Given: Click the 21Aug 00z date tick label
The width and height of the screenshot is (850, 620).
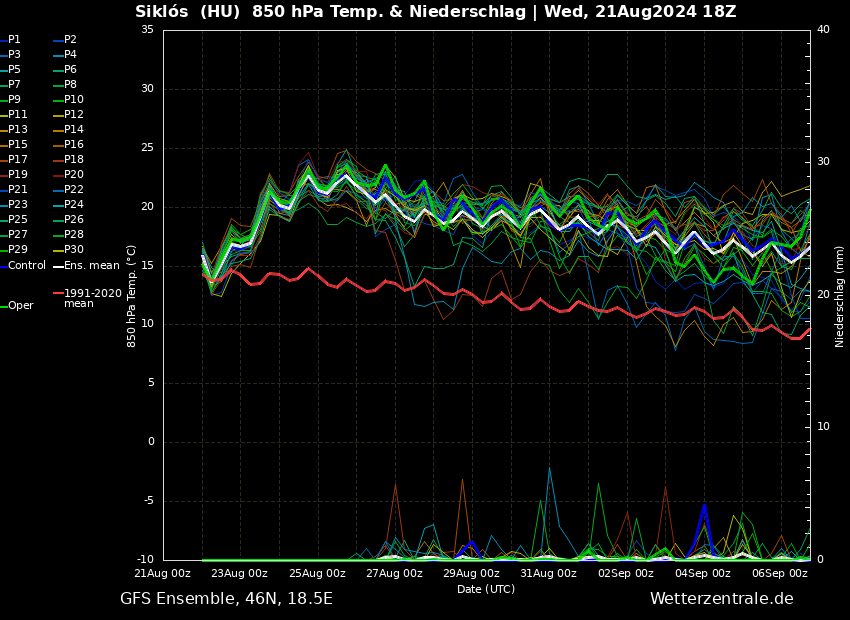Looking at the screenshot, I should pos(163,574).
